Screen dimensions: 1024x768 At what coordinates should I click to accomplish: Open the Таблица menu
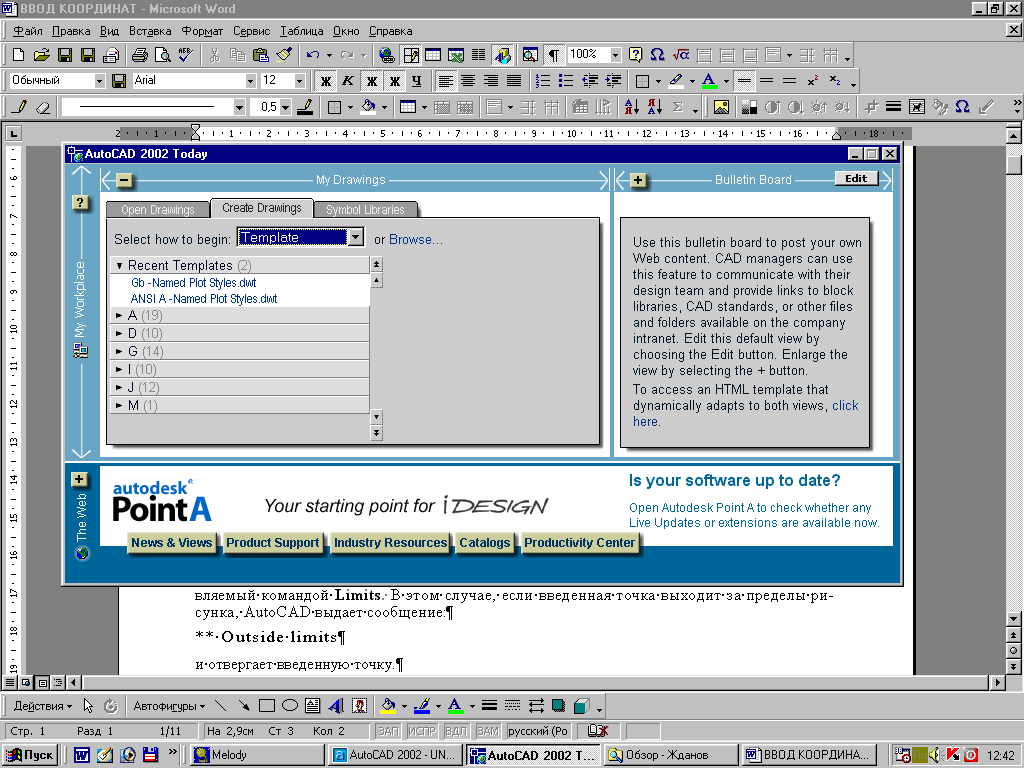point(302,31)
